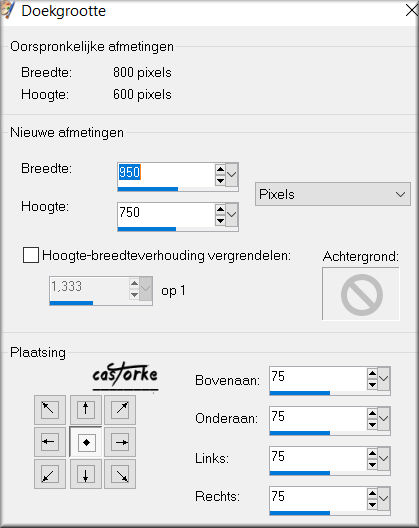Decrease Onderaan with the down spinner
Viewport: 419px width, 528px height.
tap(372, 425)
